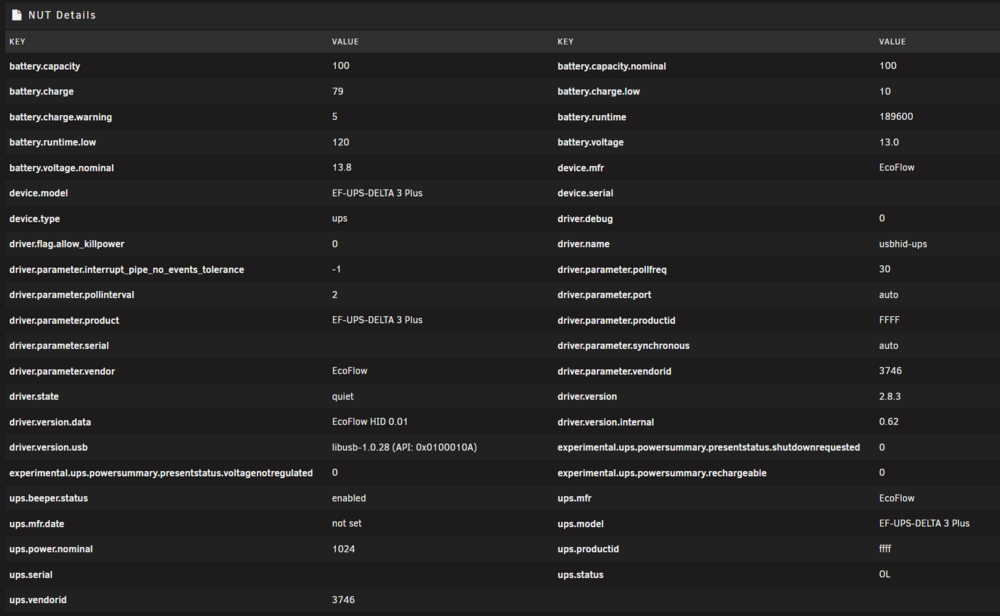
Task: Select driver.flag.allow_killpower key
Action: tap(67, 244)
